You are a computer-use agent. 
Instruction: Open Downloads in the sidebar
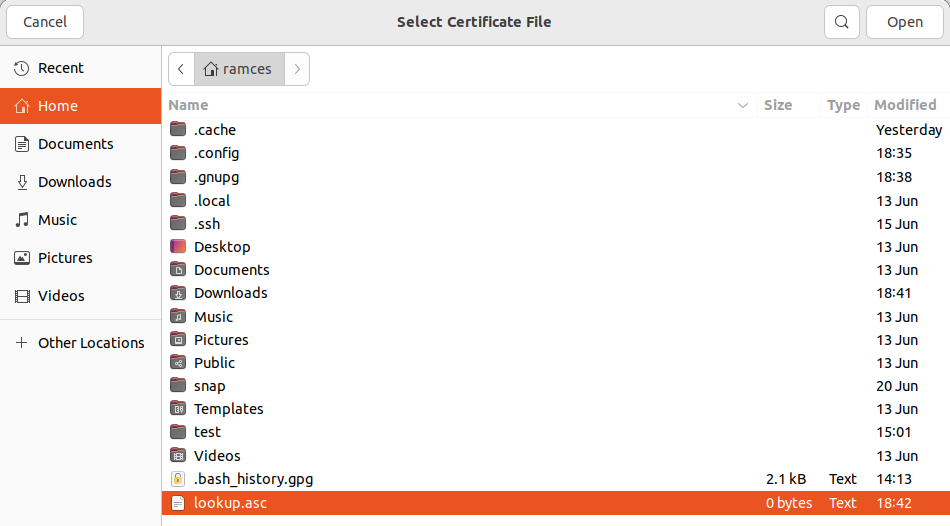pyautogui.click(x=81, y=182)
